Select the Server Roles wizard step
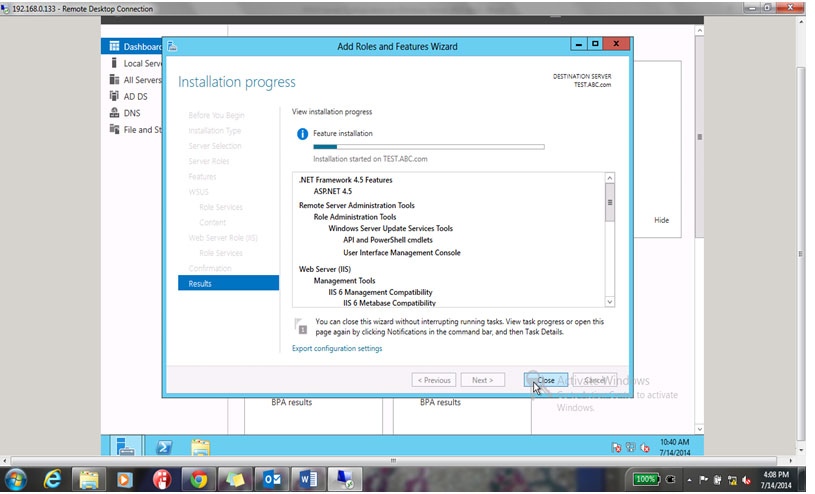The height and width of the screenshot is (494, 815). [208, 161]
